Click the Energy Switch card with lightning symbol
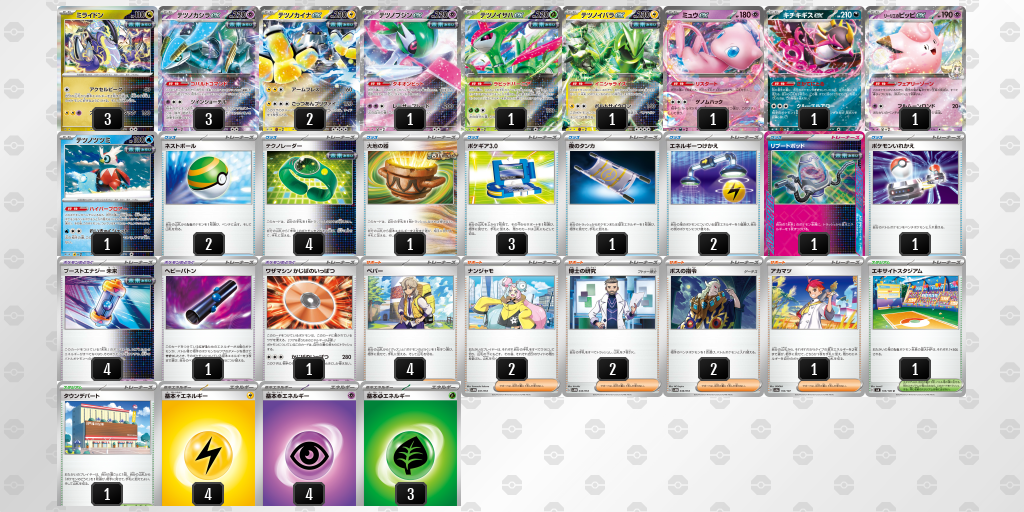Viewport: 1024px width, 512px height. point(712,194)
